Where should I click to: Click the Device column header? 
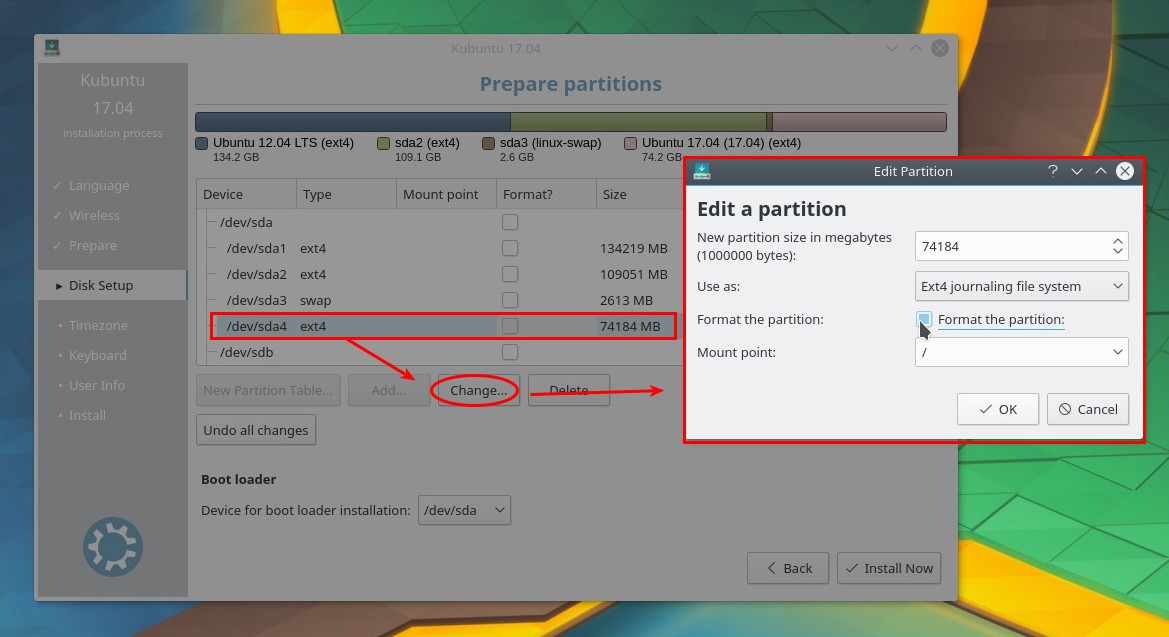click(x=247, y=194)
